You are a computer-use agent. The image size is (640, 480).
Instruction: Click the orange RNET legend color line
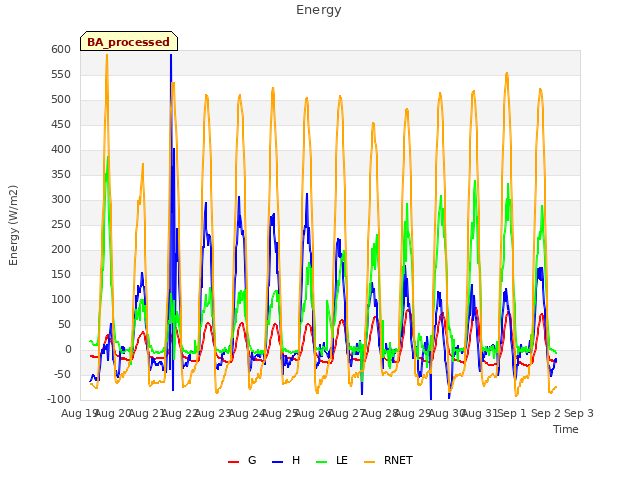coord(369,462)
